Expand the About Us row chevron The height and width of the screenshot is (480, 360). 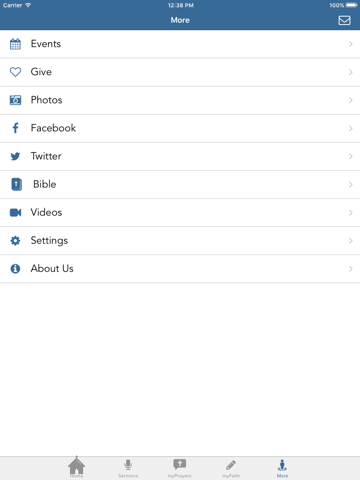click(350, 269)
